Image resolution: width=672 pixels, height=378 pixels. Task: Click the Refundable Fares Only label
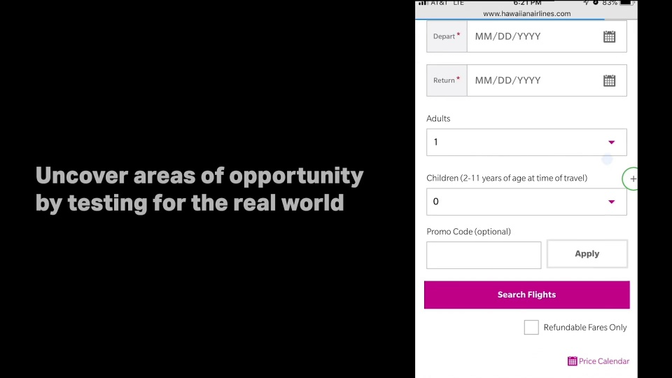click(585, 327)
